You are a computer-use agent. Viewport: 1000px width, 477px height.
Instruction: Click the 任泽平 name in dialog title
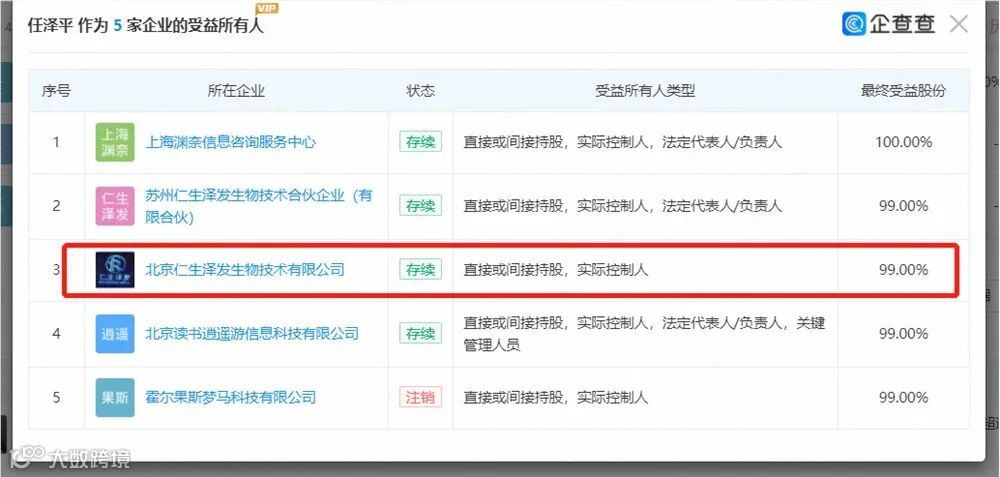click(x=49, y=26)
